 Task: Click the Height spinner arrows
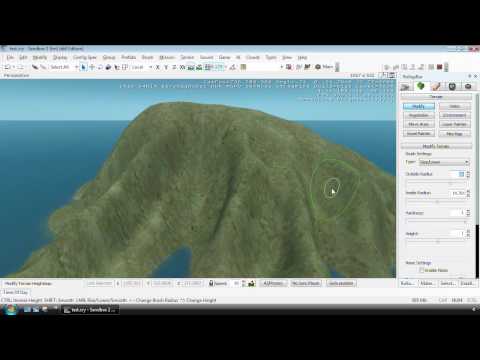[468, 234]
